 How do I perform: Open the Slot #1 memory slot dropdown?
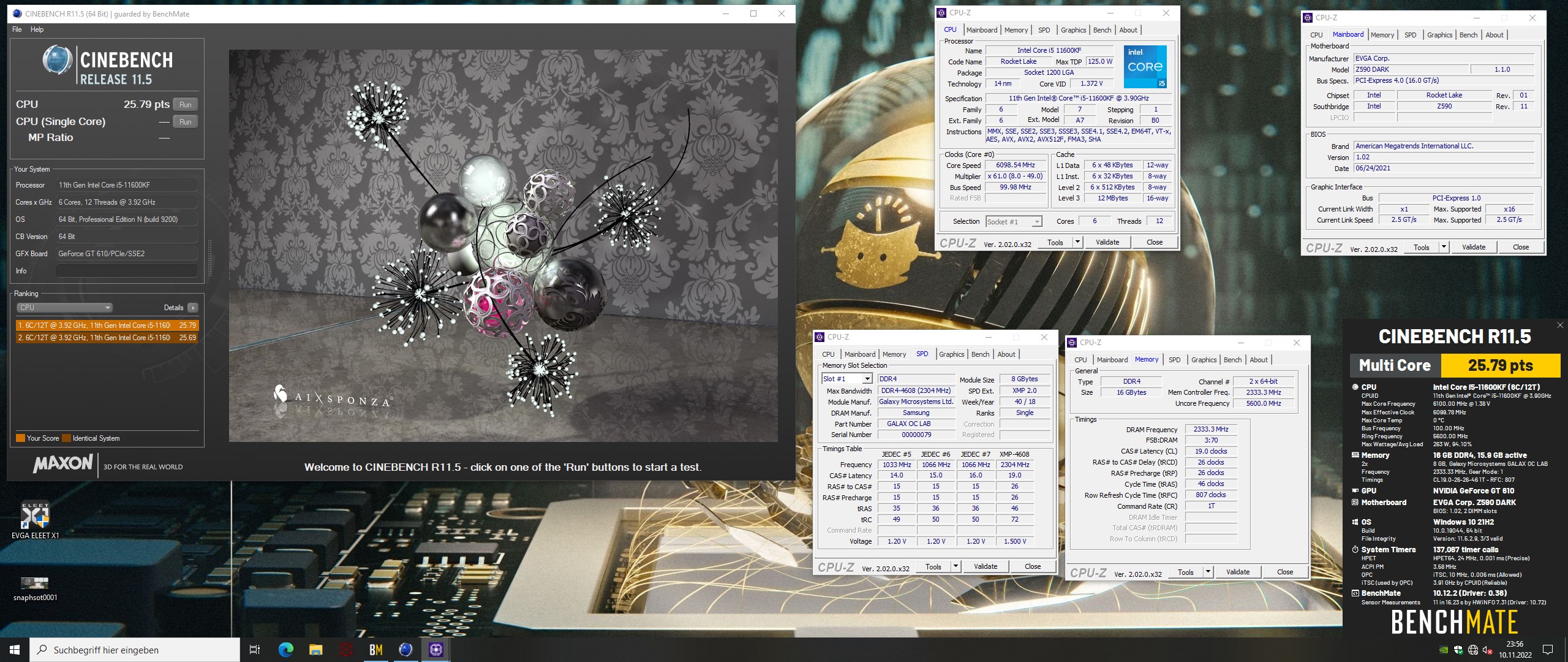[846, 379]
